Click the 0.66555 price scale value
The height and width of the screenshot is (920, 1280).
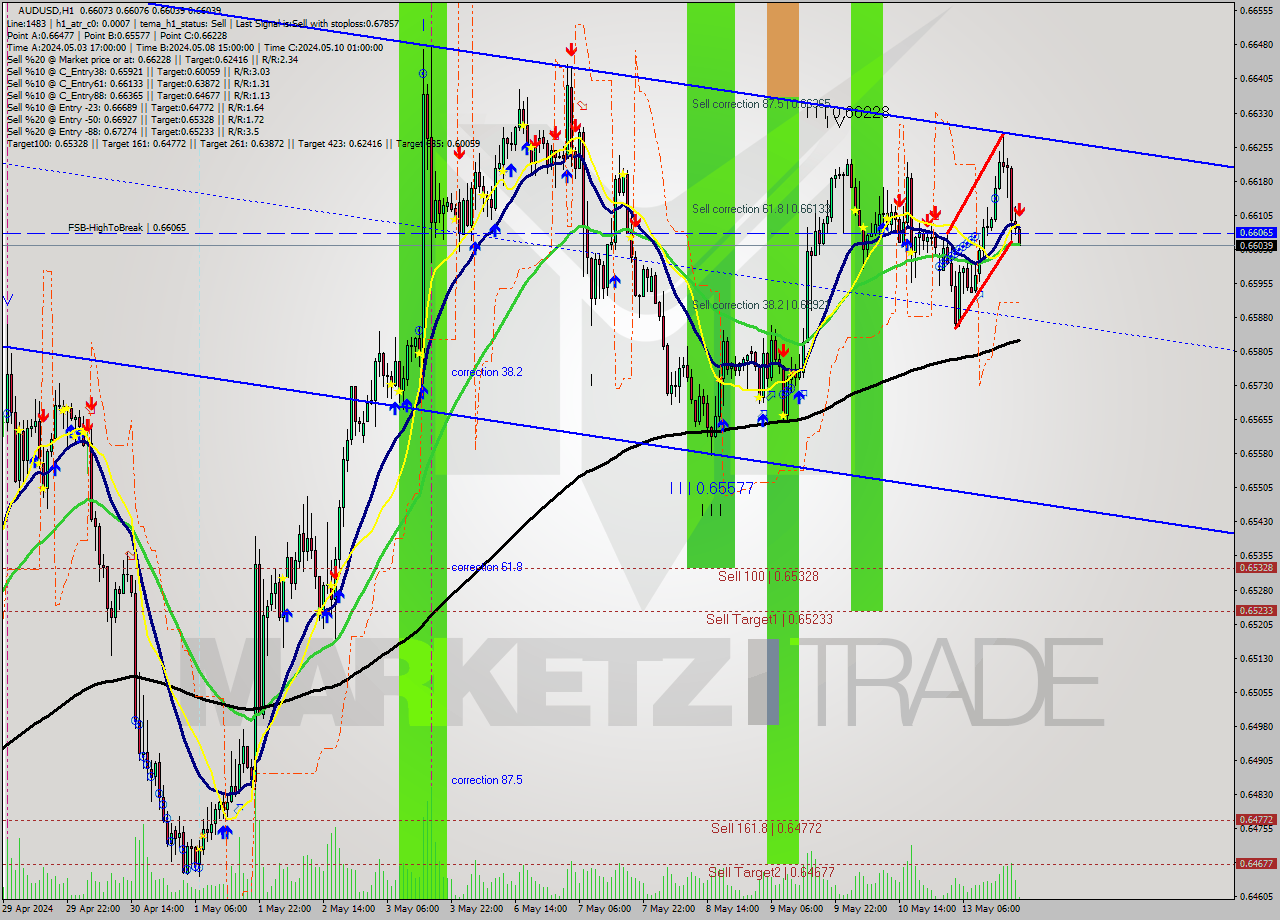pyautogui.click(x=1256, y=10)
